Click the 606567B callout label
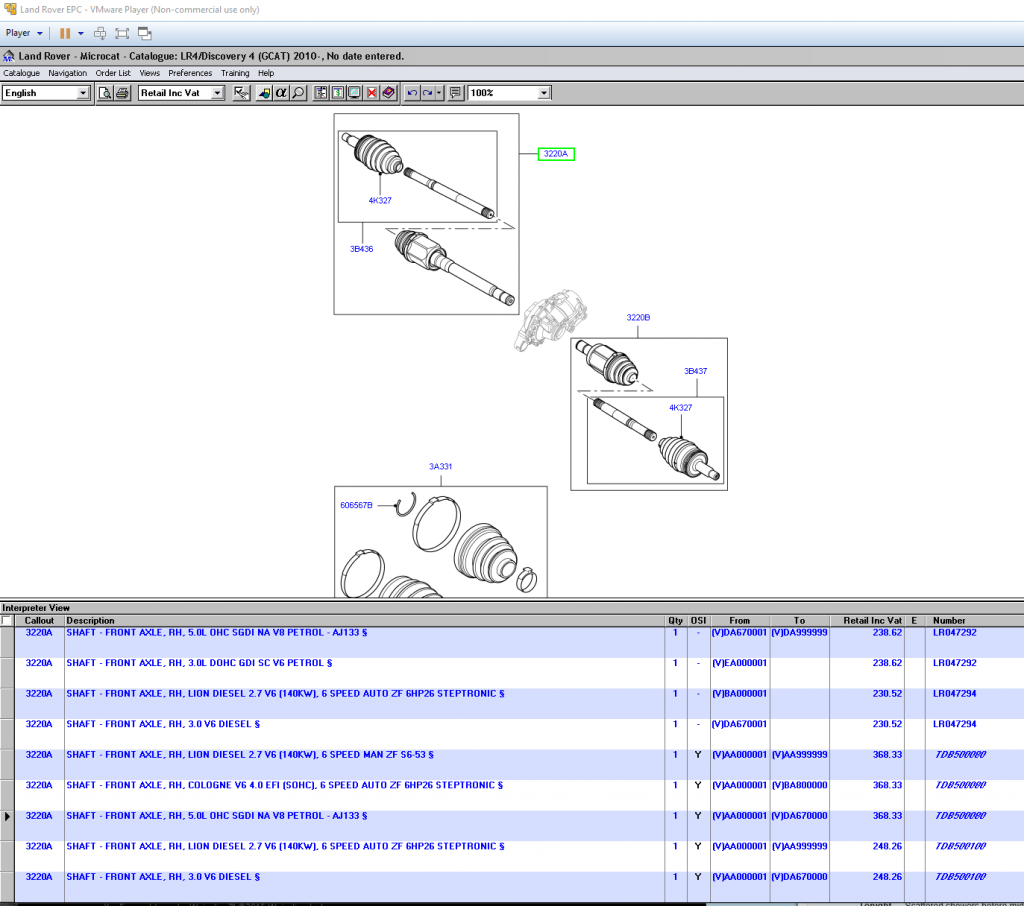1024x906 pixels. click(356, 505)
